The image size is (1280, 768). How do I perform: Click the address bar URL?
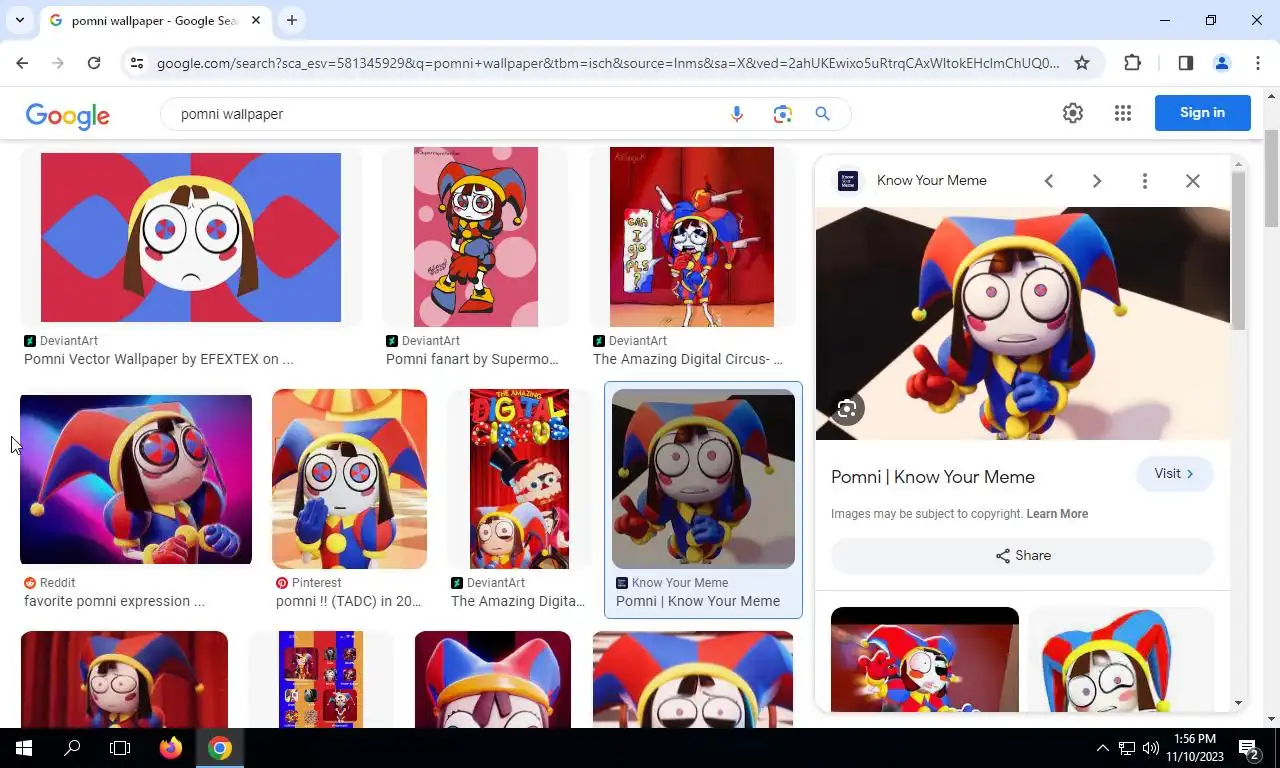pyautogui.click(x=608, y=63)
